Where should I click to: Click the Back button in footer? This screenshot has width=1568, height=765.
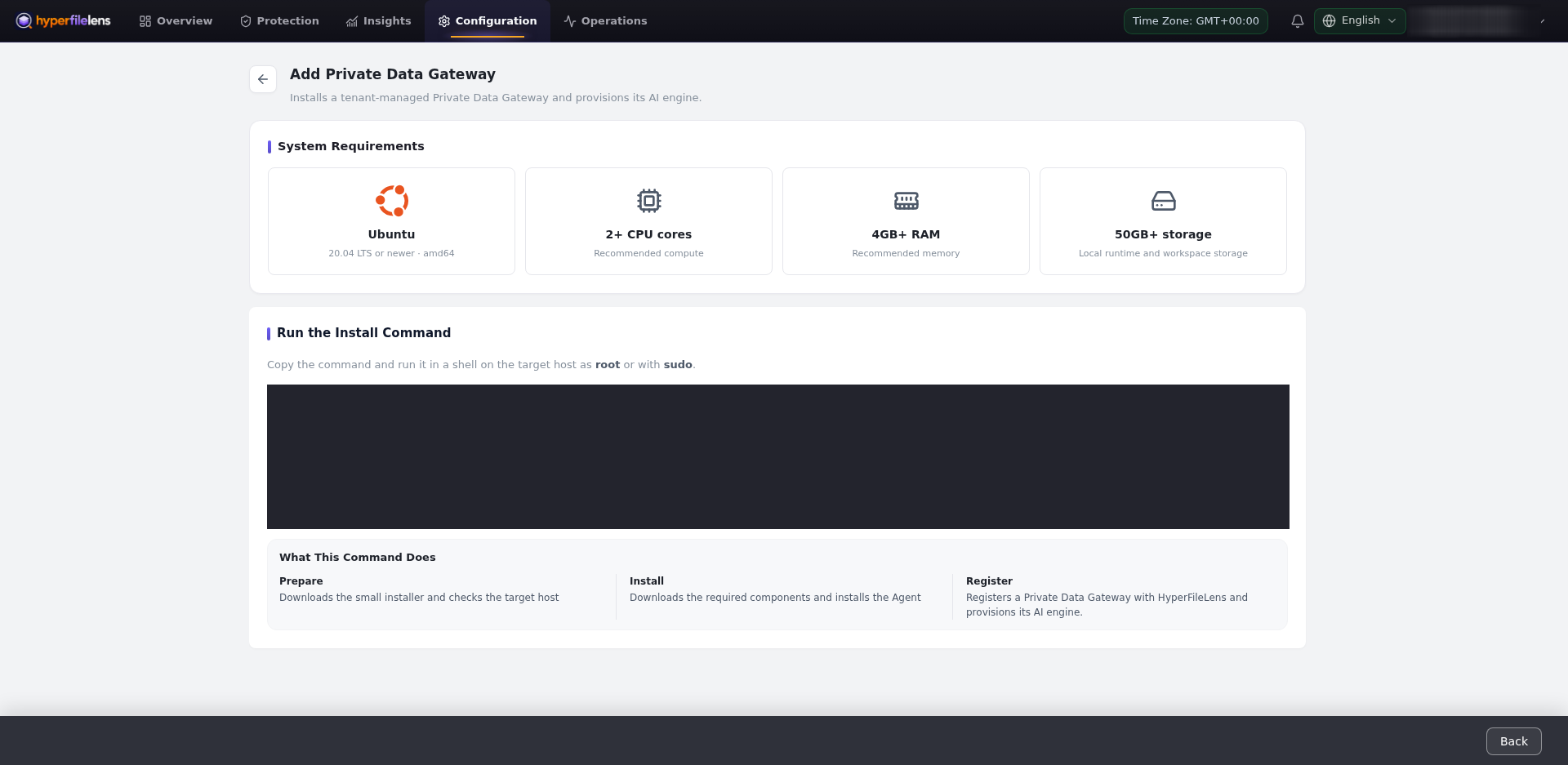[x=1514, y=741]
